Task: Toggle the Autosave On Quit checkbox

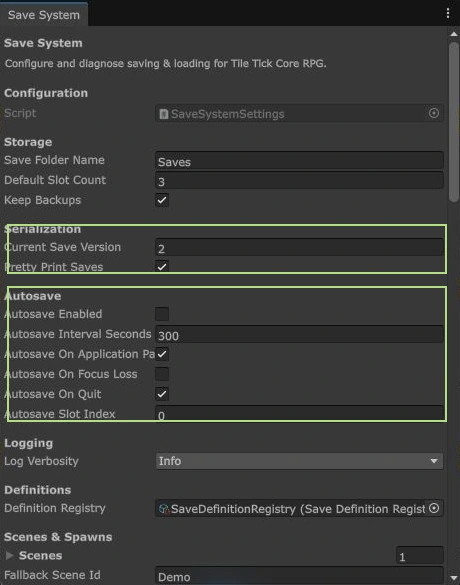Action: [x=162, y=394]
